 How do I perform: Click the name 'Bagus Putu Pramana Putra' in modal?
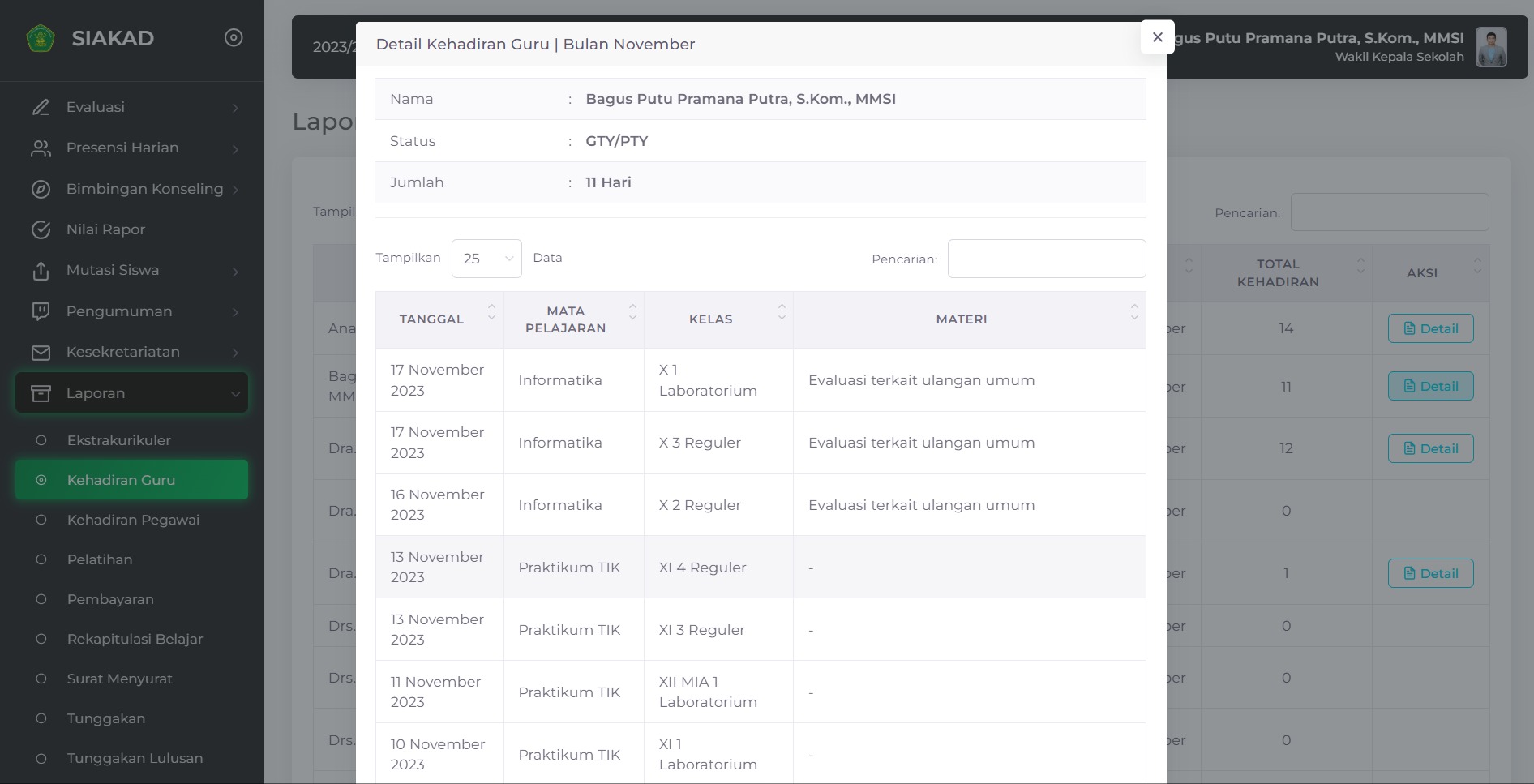[x=740, y=99]
